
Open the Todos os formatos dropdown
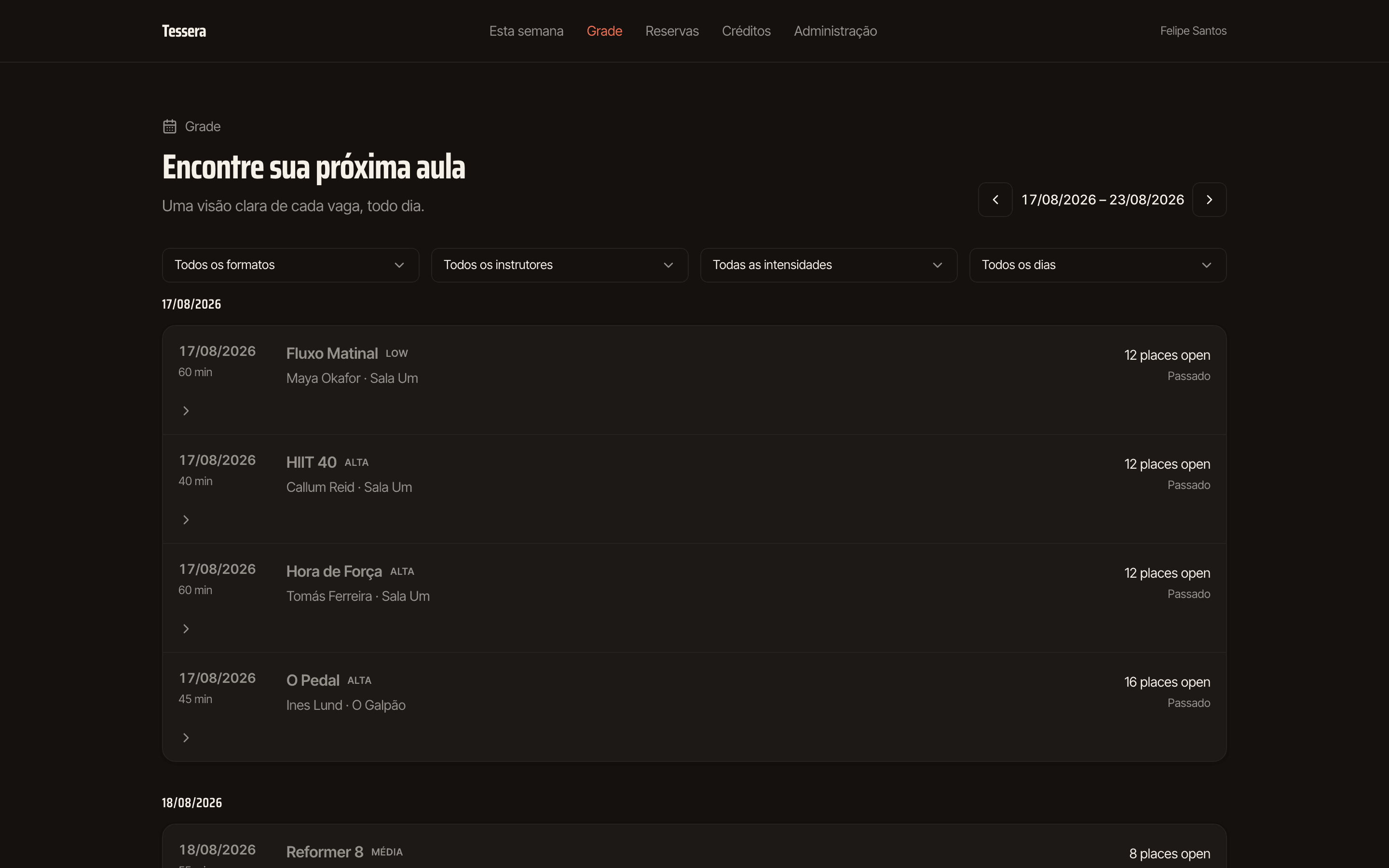click(290, 265)
